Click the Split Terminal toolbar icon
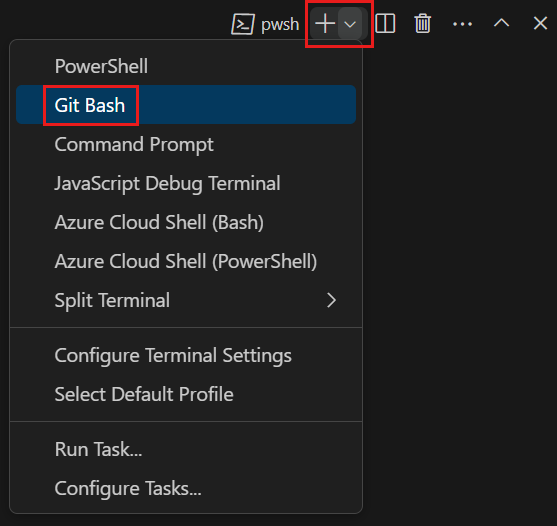This screenshot has width=557, height=526. 385,24
